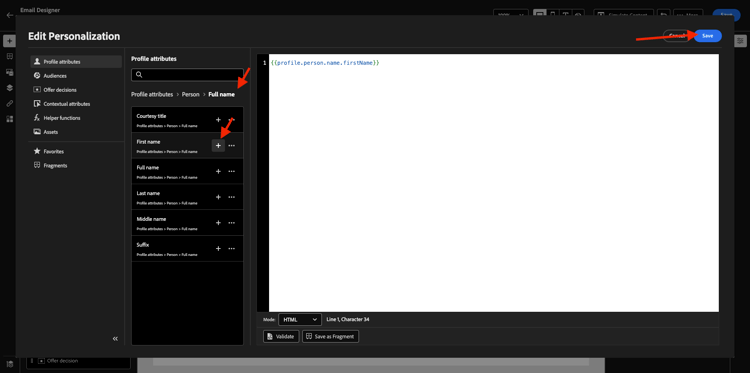The image size is (750, 373).
Task: Click the back arrow in Email Designer
Action: point(10,15)
